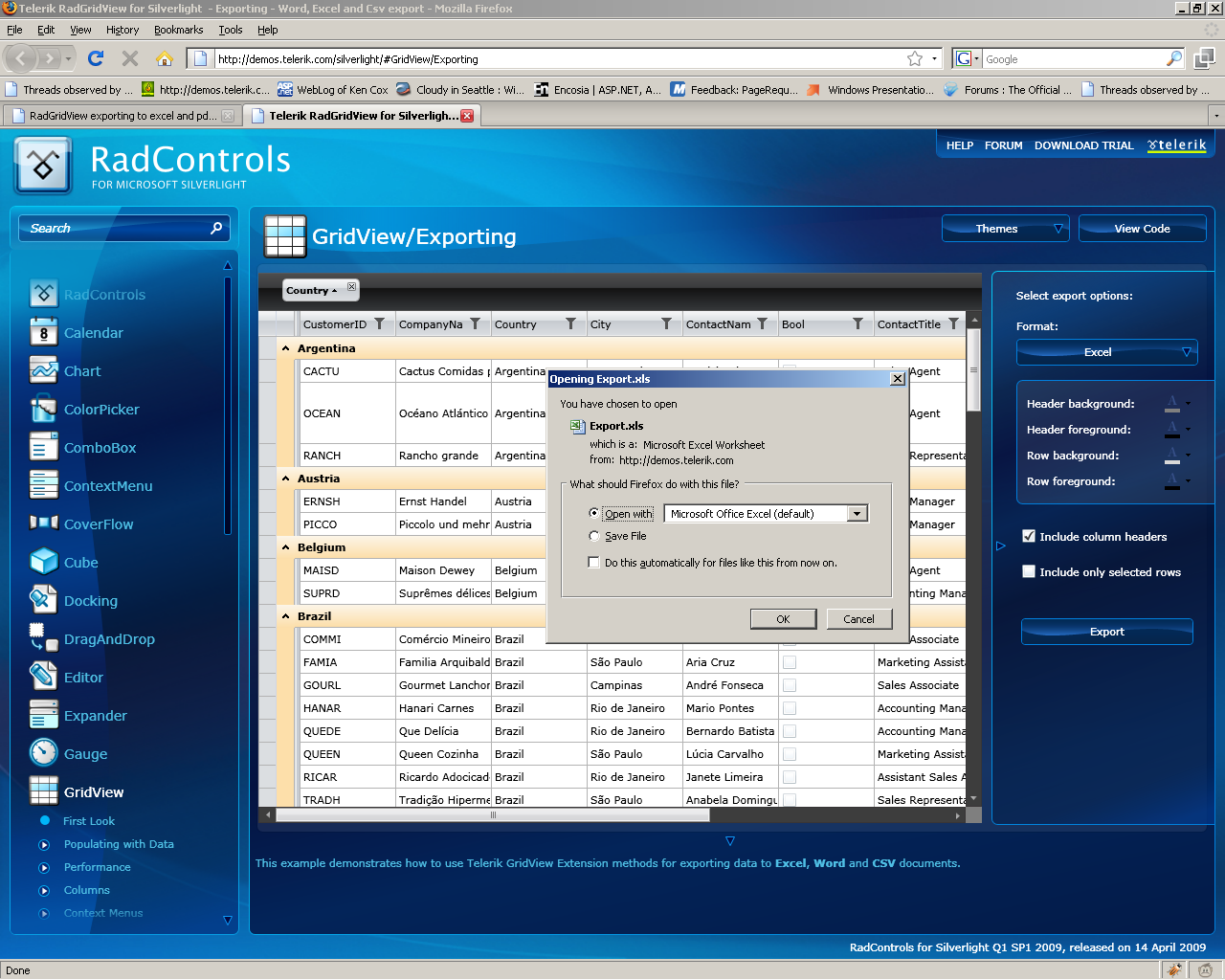Viewport: 1225px width, 980px height.
Task: Reload the current page
Action: [x=96, y=58]
